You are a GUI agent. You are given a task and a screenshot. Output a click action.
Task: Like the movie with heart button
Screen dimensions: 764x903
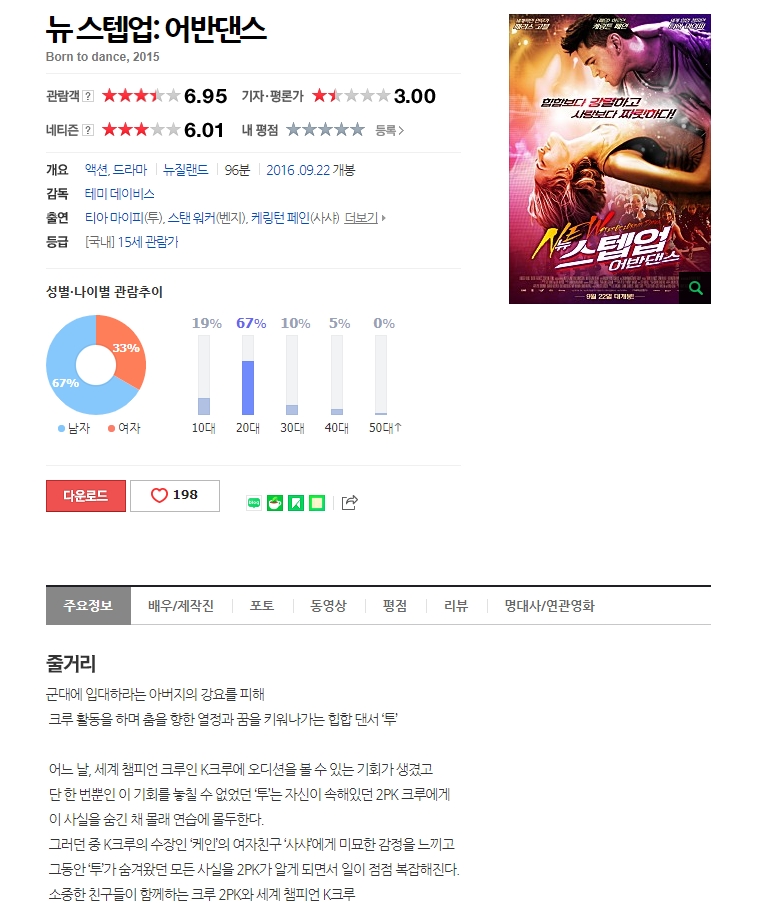(x=175, y=495)
